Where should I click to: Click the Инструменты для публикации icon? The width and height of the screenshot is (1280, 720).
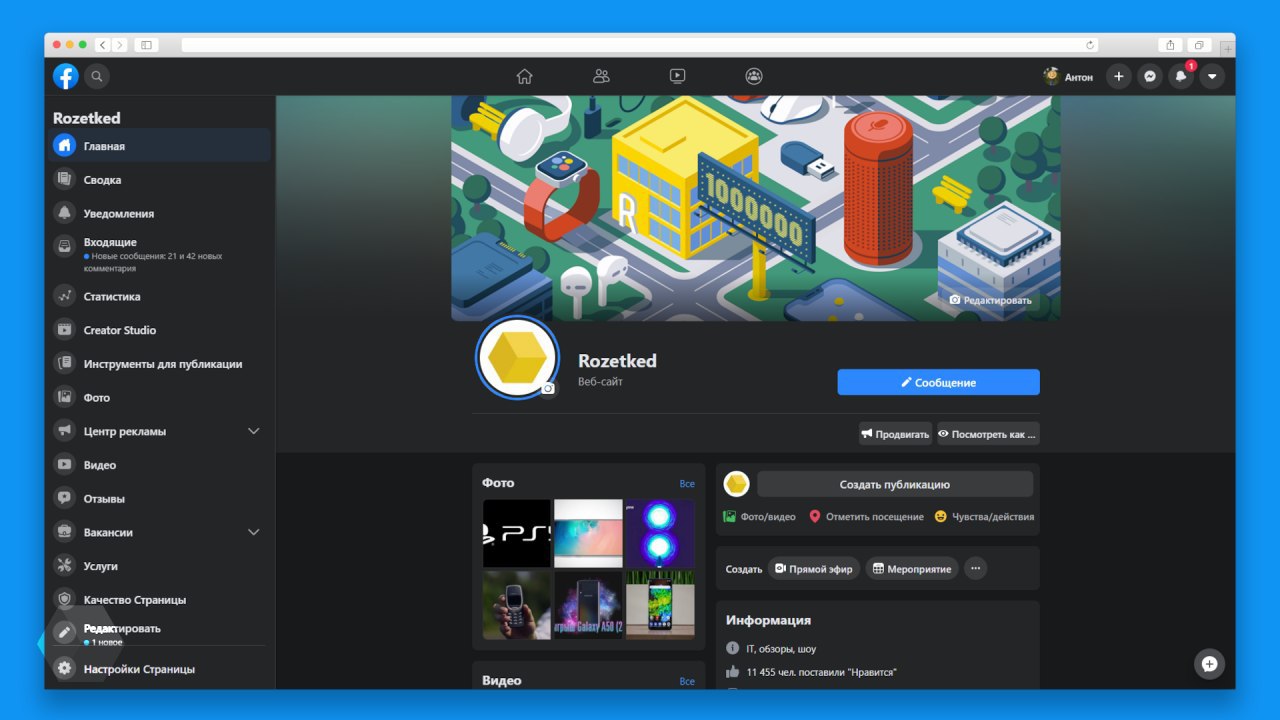coord(65,364)
